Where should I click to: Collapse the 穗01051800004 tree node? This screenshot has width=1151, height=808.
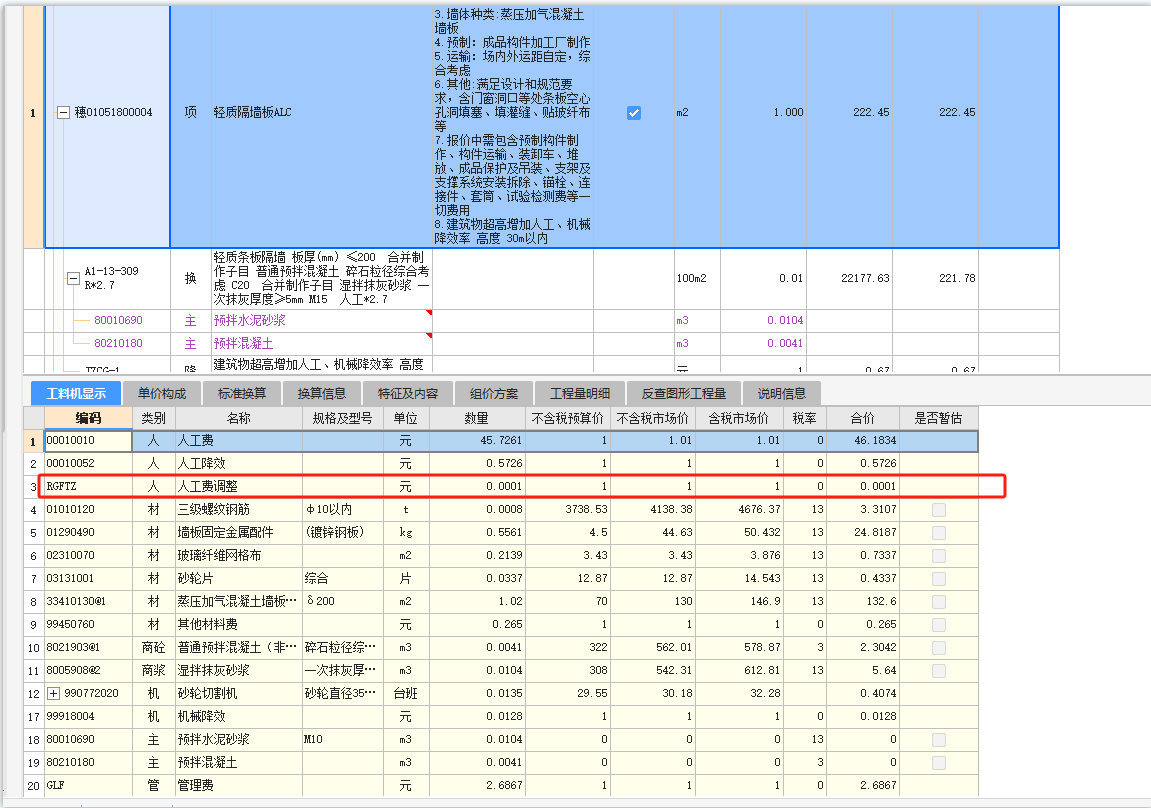[63, 112]
